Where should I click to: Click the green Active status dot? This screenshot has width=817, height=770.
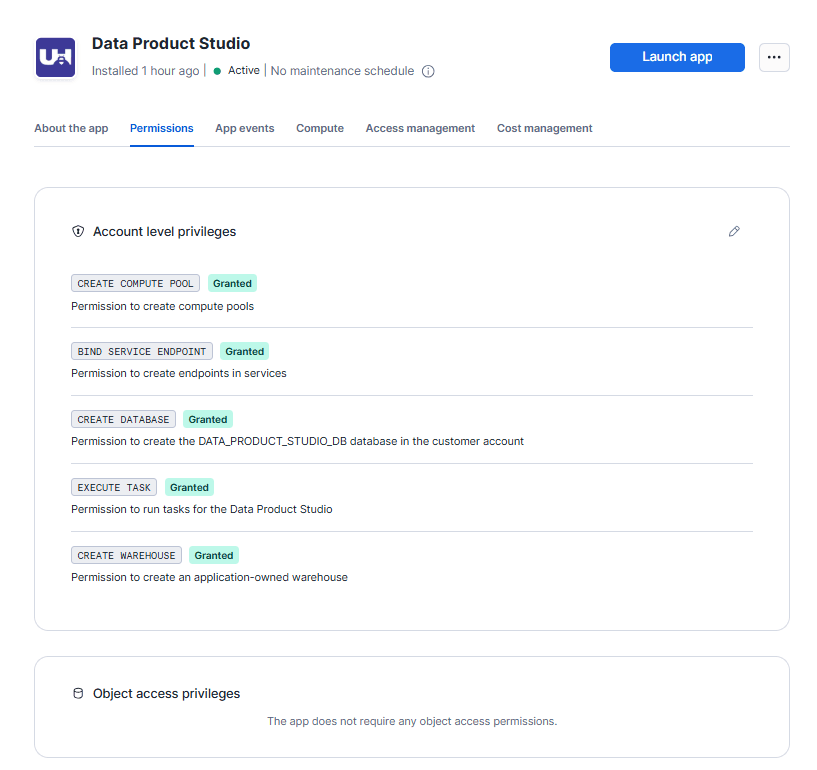pyautogui.click(x=217, y=71)
